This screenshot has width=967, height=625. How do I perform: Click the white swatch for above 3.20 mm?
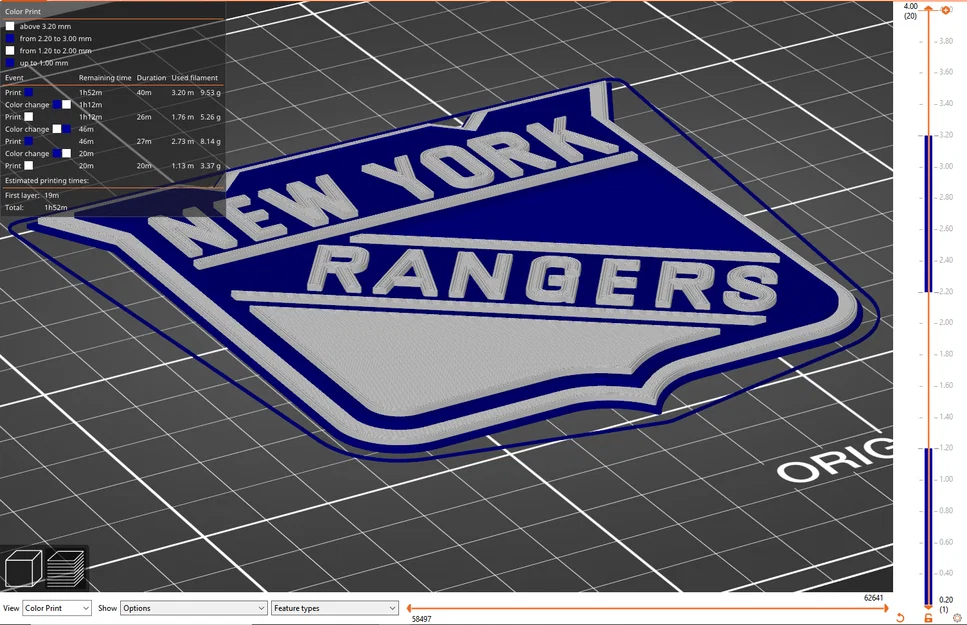click(x=10, y=27)
